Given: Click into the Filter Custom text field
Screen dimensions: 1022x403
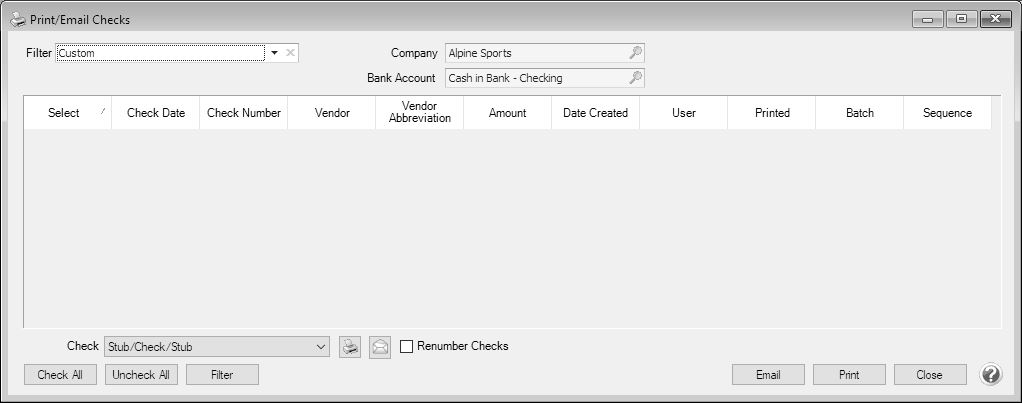Looking at the screenshot, I should tap(160, 53).
